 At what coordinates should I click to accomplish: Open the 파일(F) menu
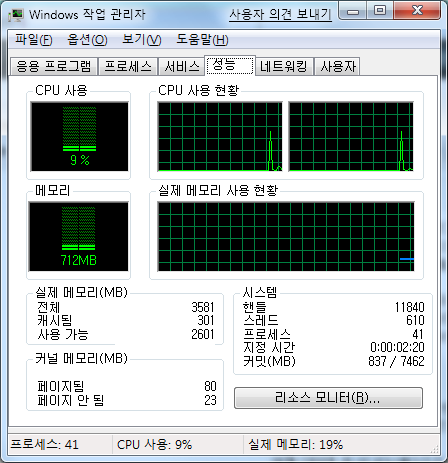[x=34, y=40]
